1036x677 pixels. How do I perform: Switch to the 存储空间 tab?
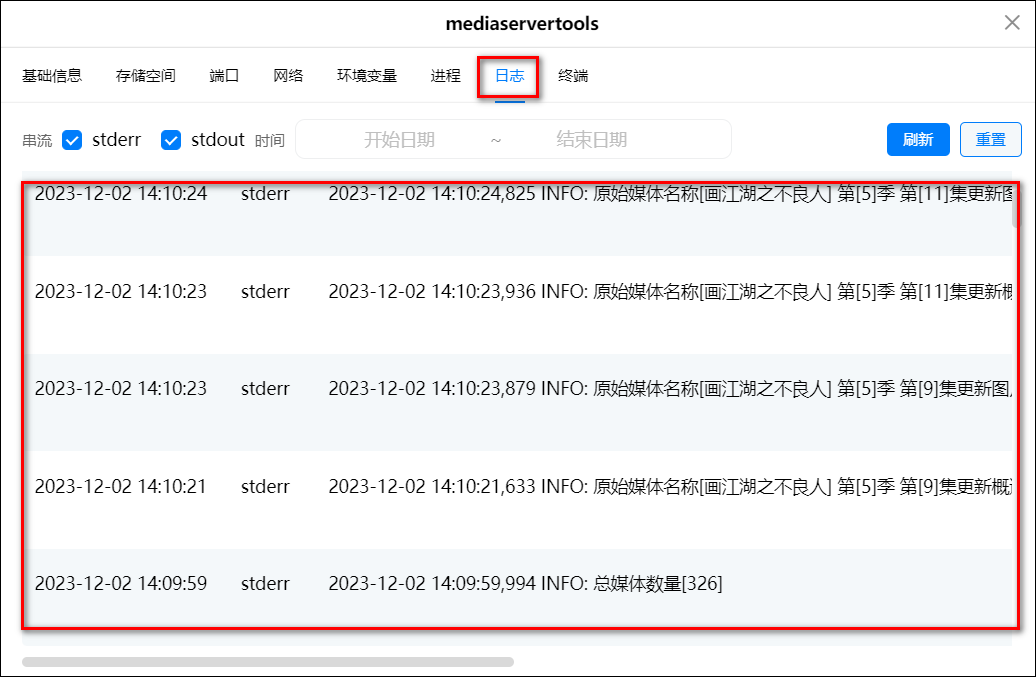tap(145, 76)
